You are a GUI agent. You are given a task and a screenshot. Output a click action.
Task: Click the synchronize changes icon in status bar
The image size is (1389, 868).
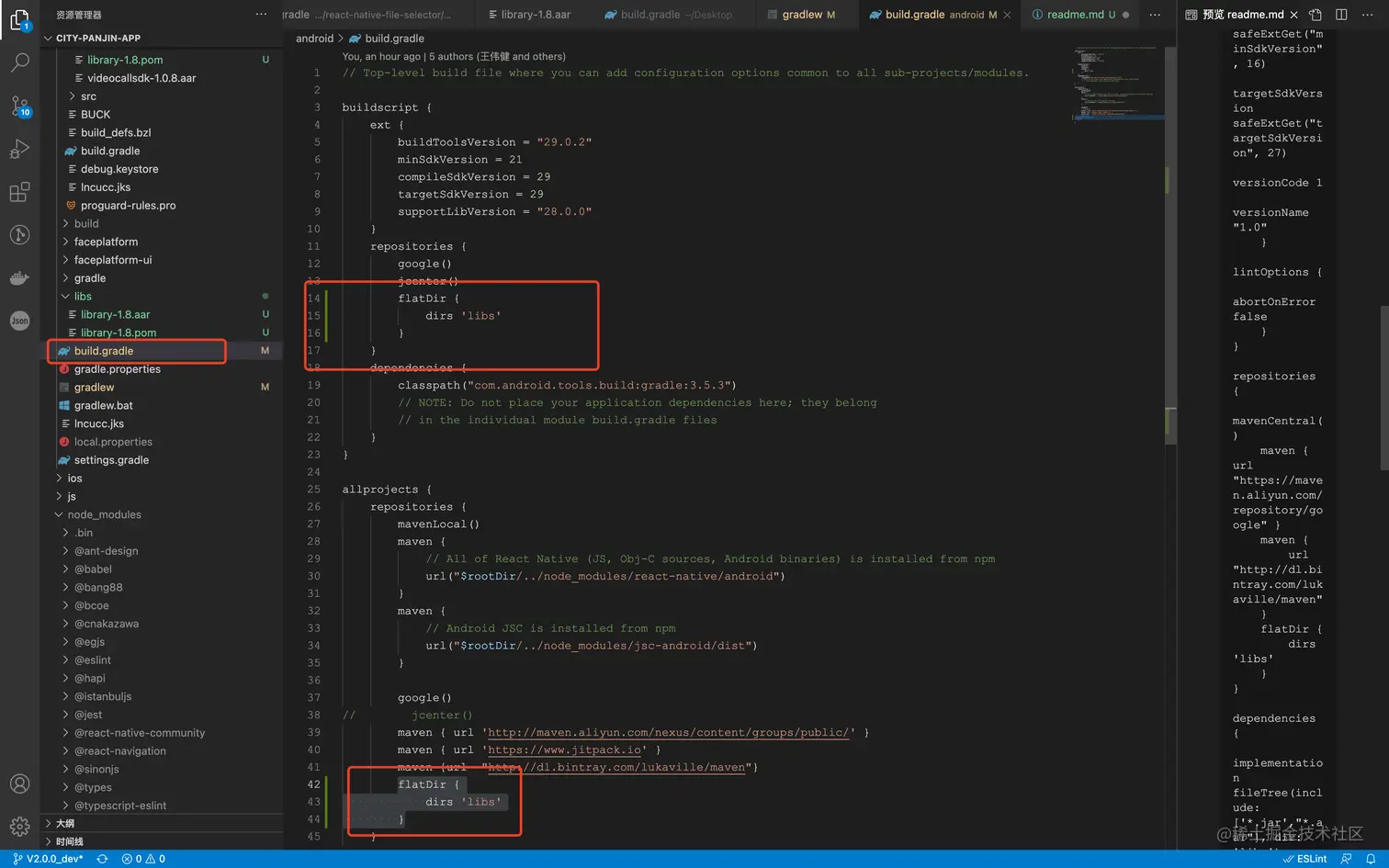[x=102, y=859]
